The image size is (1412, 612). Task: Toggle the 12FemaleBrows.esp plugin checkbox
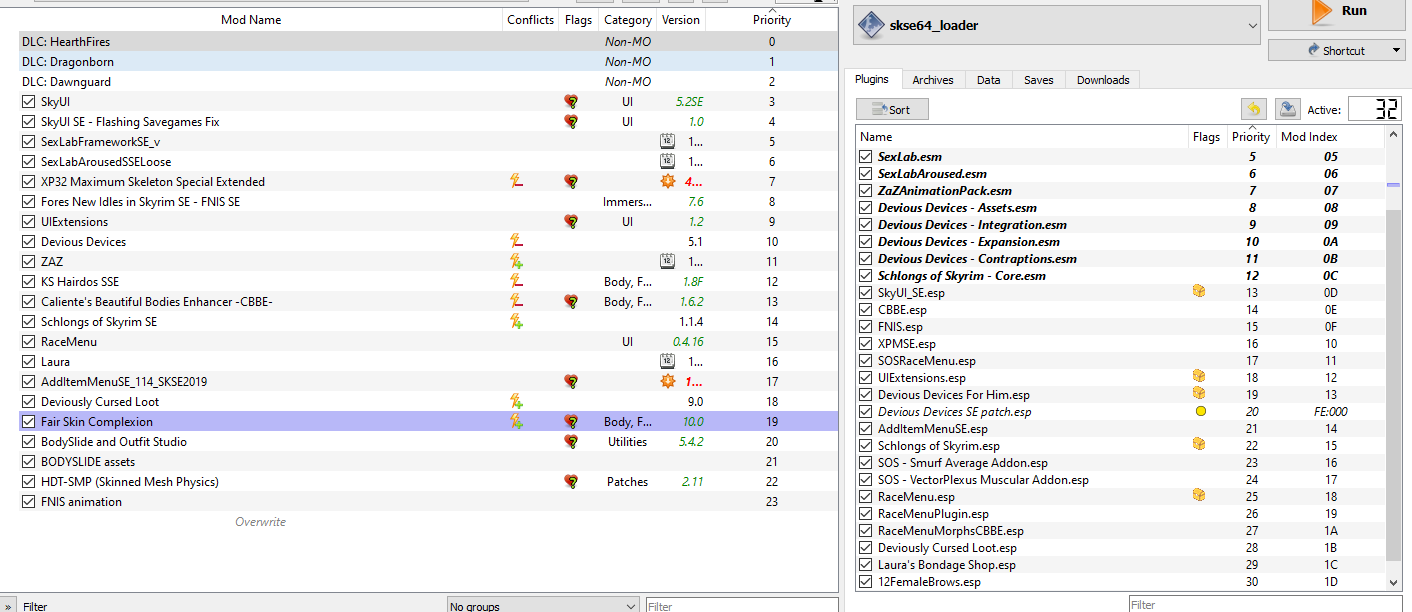click(x=866, y=582)
